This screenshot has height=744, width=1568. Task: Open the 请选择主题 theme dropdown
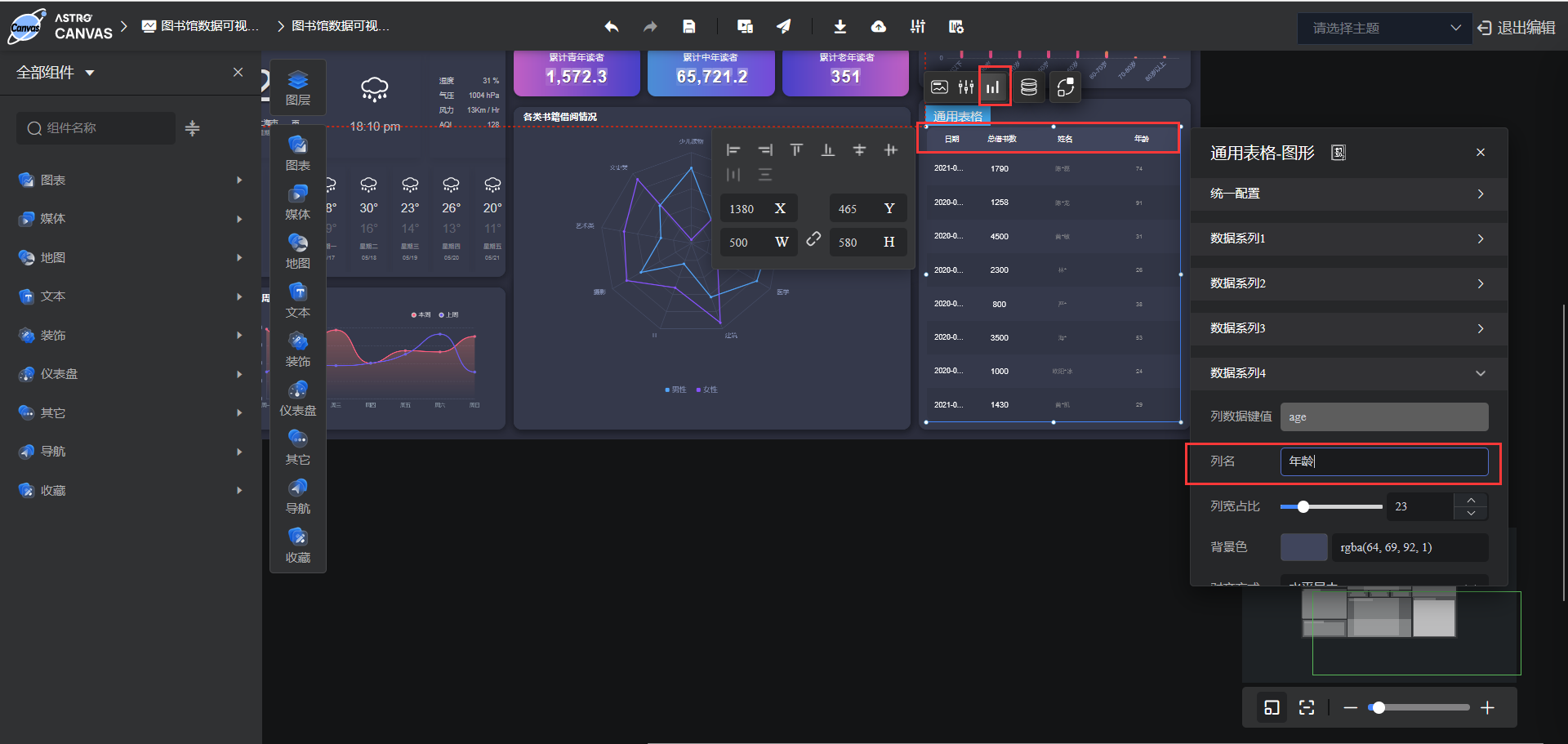[1384, 28]
